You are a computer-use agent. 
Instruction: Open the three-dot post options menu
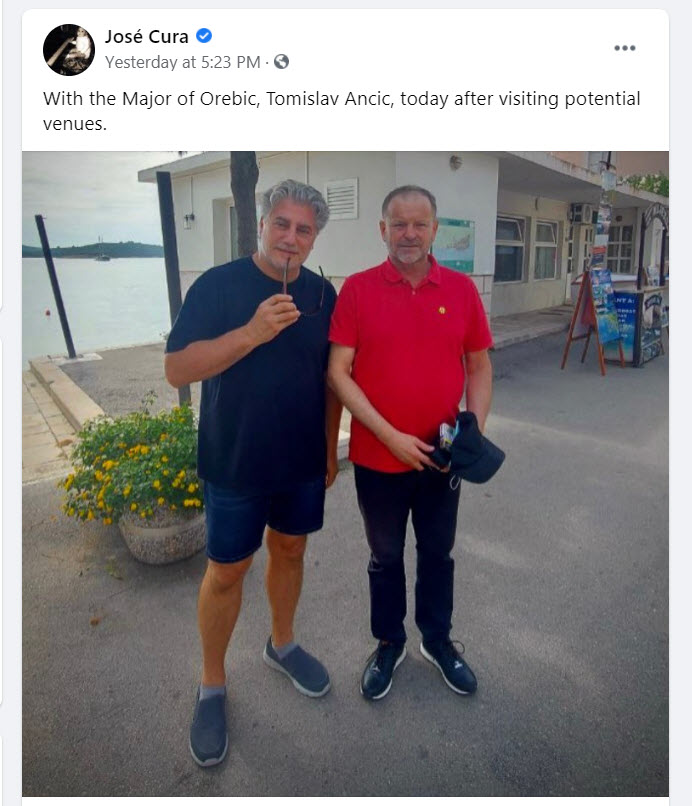click(x=625, y=48)
